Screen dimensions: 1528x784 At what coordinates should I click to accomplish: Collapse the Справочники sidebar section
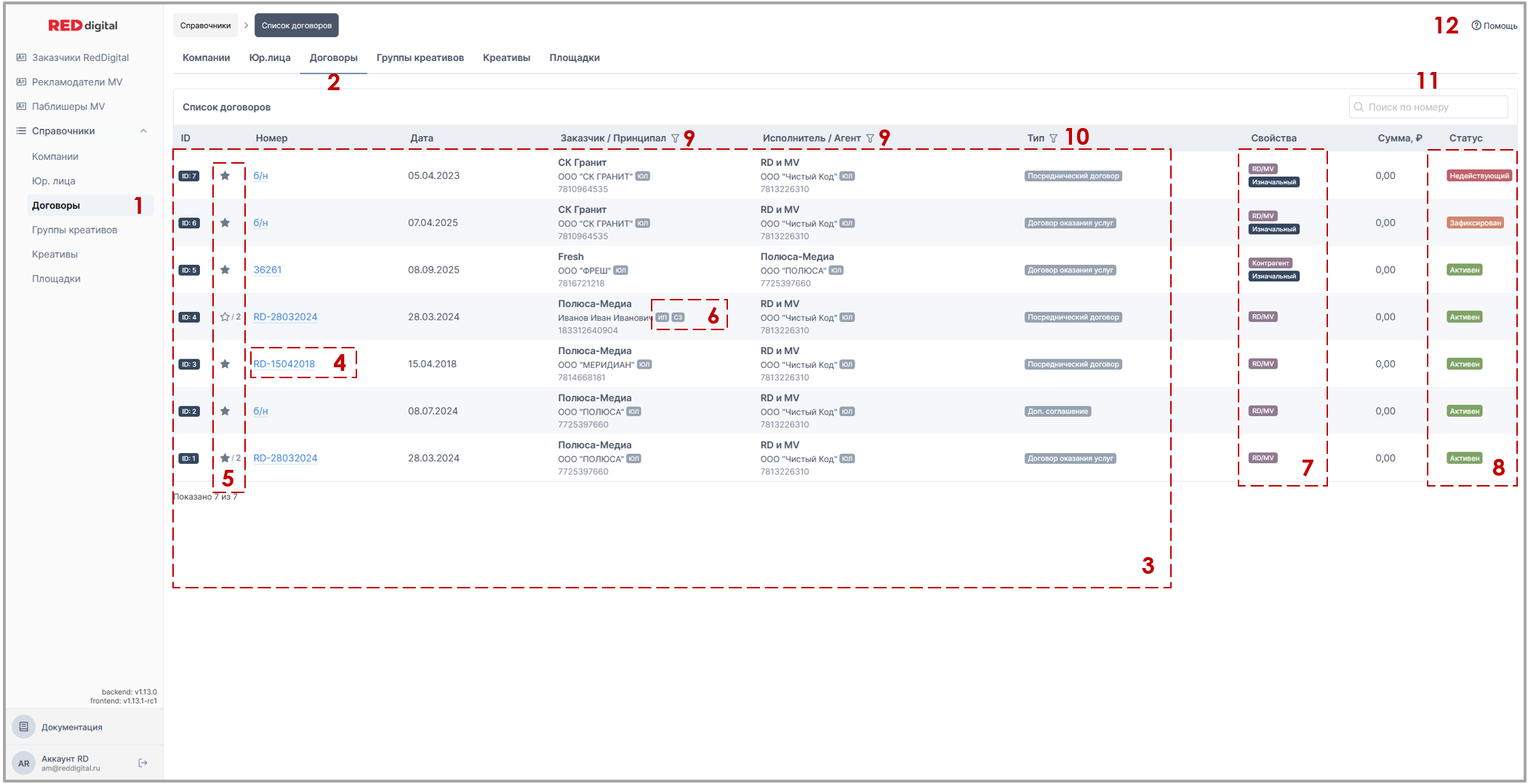coord(143,131)
